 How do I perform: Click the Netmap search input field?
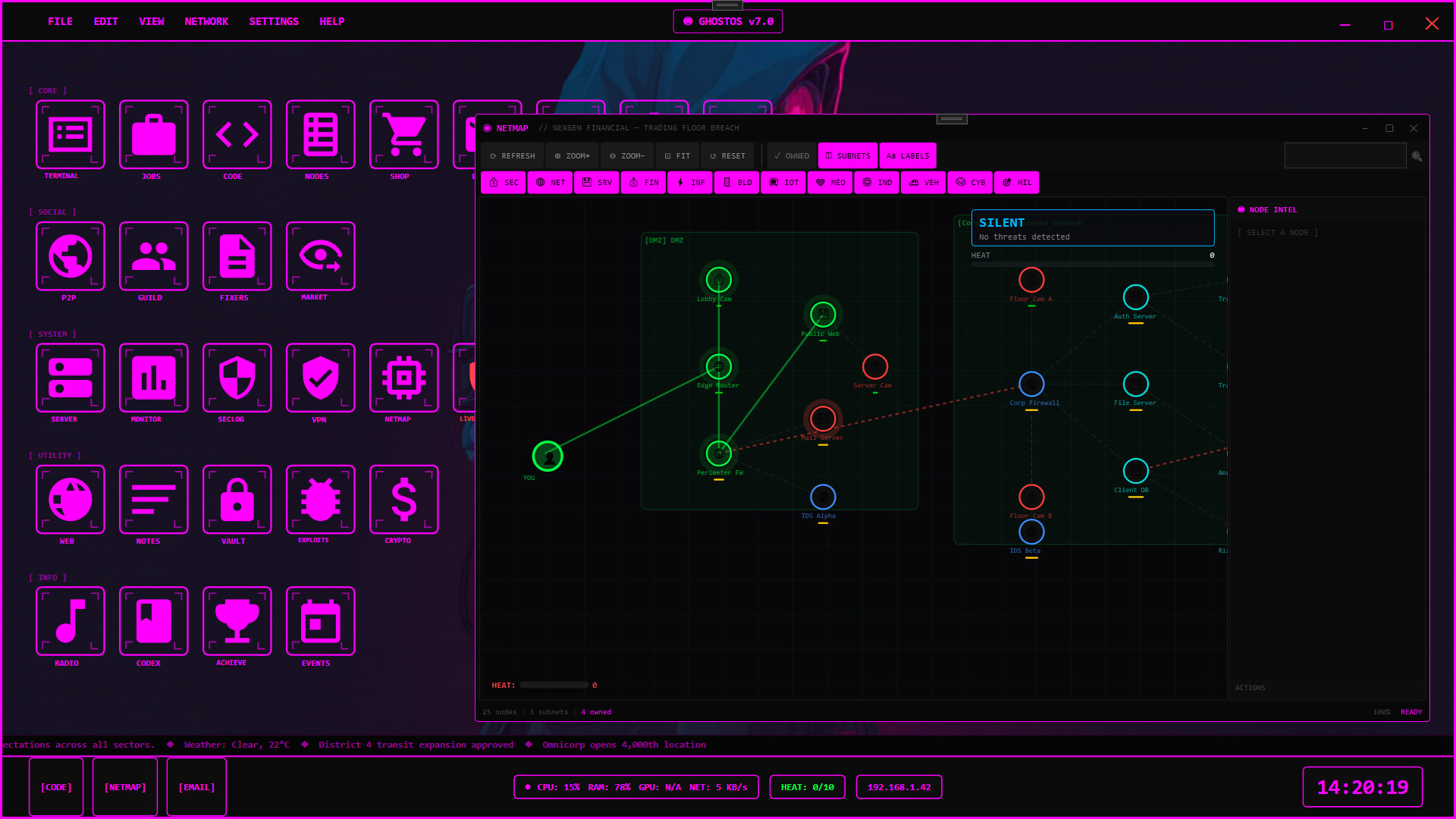1345,156
